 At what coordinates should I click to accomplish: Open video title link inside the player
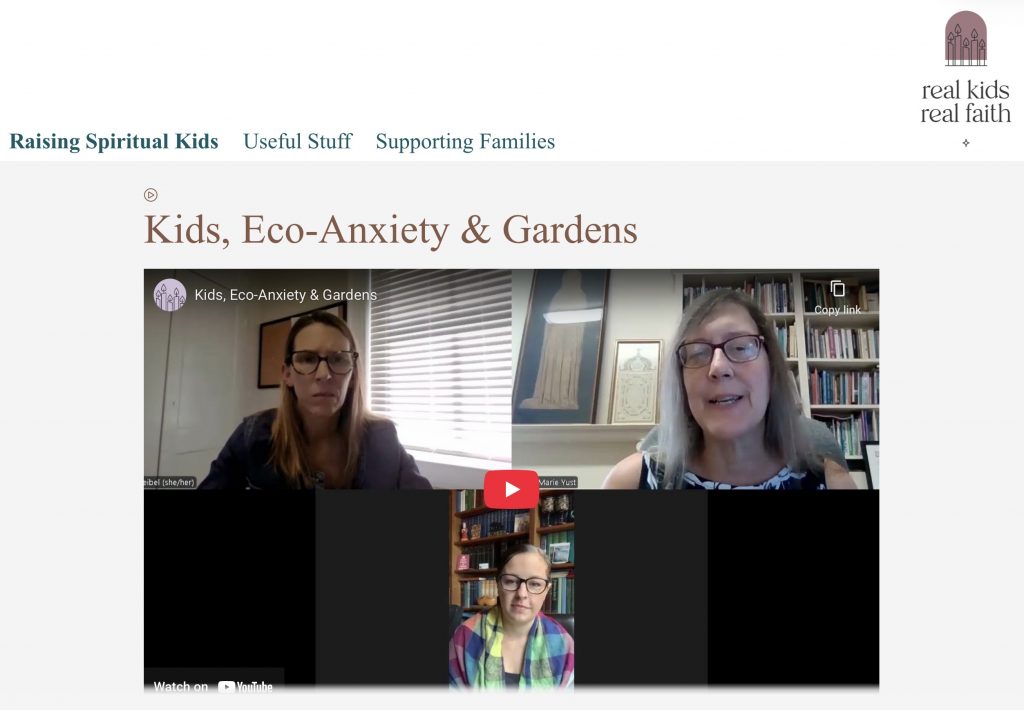(x=285, y=295)
